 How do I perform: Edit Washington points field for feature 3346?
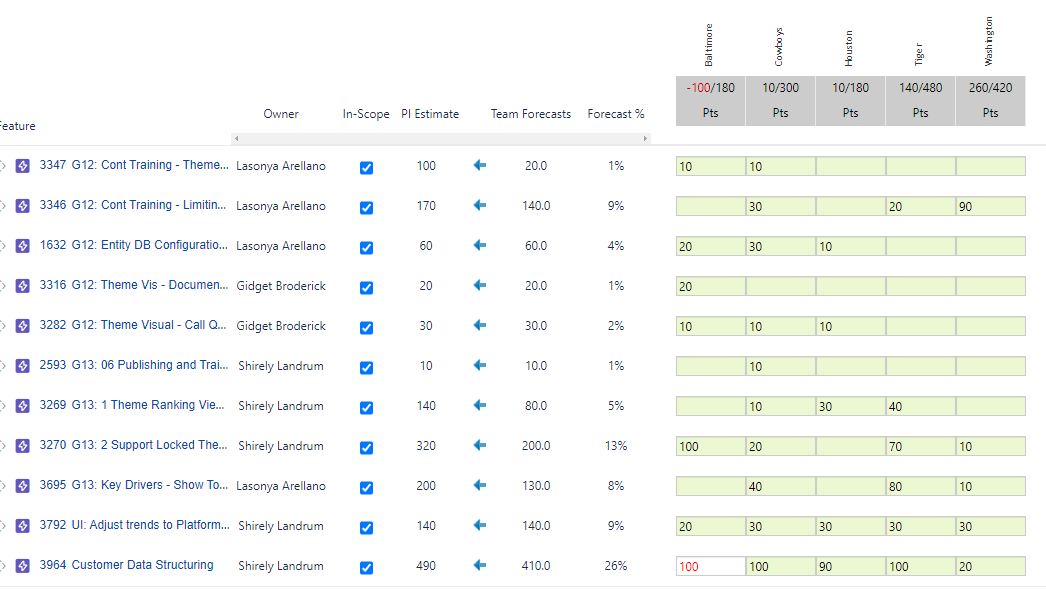pos(991,206)
